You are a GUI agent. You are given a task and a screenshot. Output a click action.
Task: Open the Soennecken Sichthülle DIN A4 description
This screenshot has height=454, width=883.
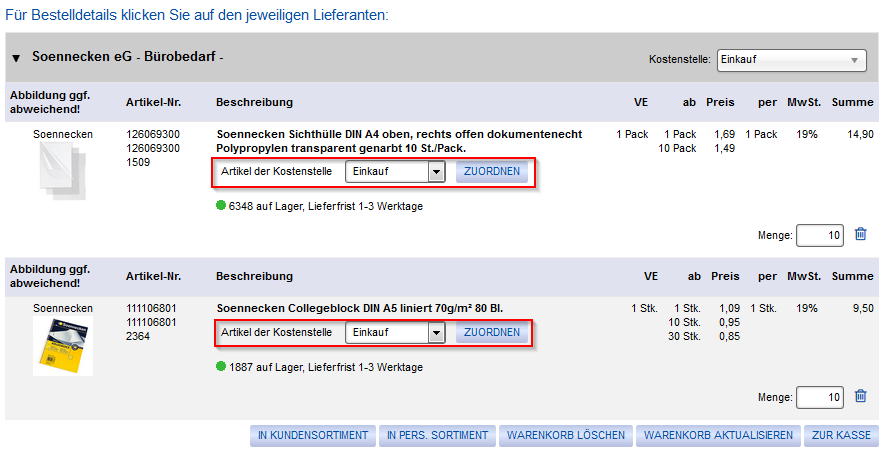pyautogui.click(x=399, y=141)
